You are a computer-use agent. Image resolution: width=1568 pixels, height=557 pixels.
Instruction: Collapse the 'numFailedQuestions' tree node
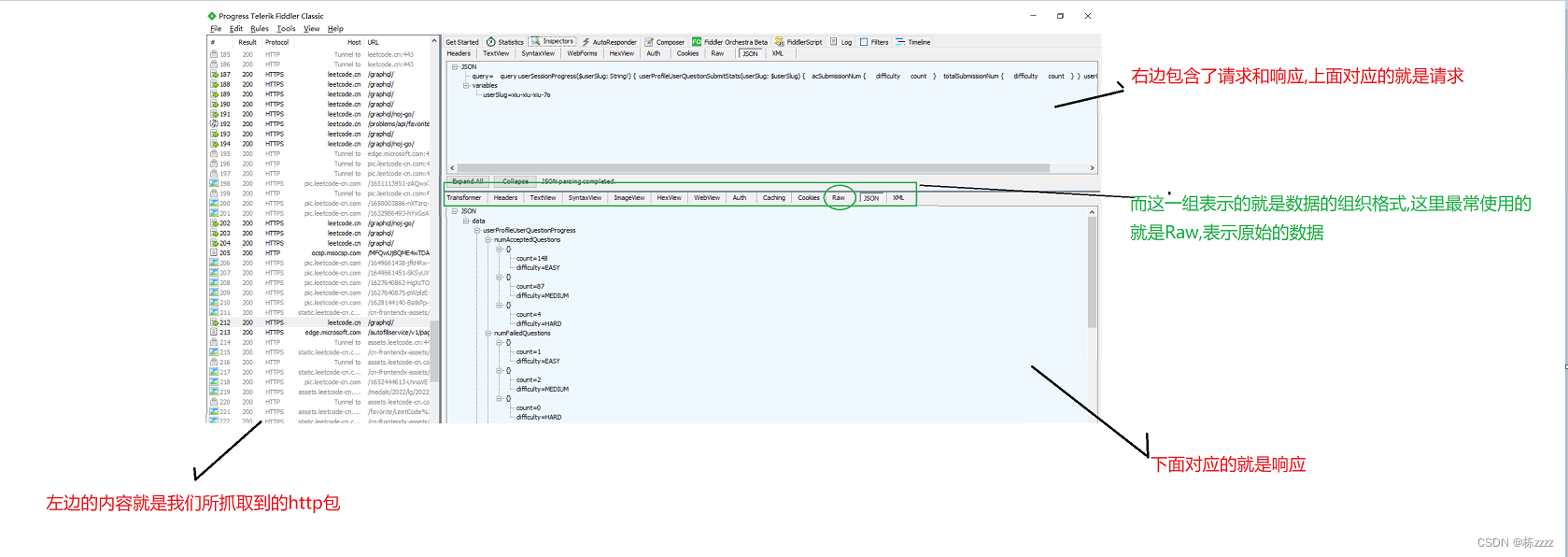(487, 334)
